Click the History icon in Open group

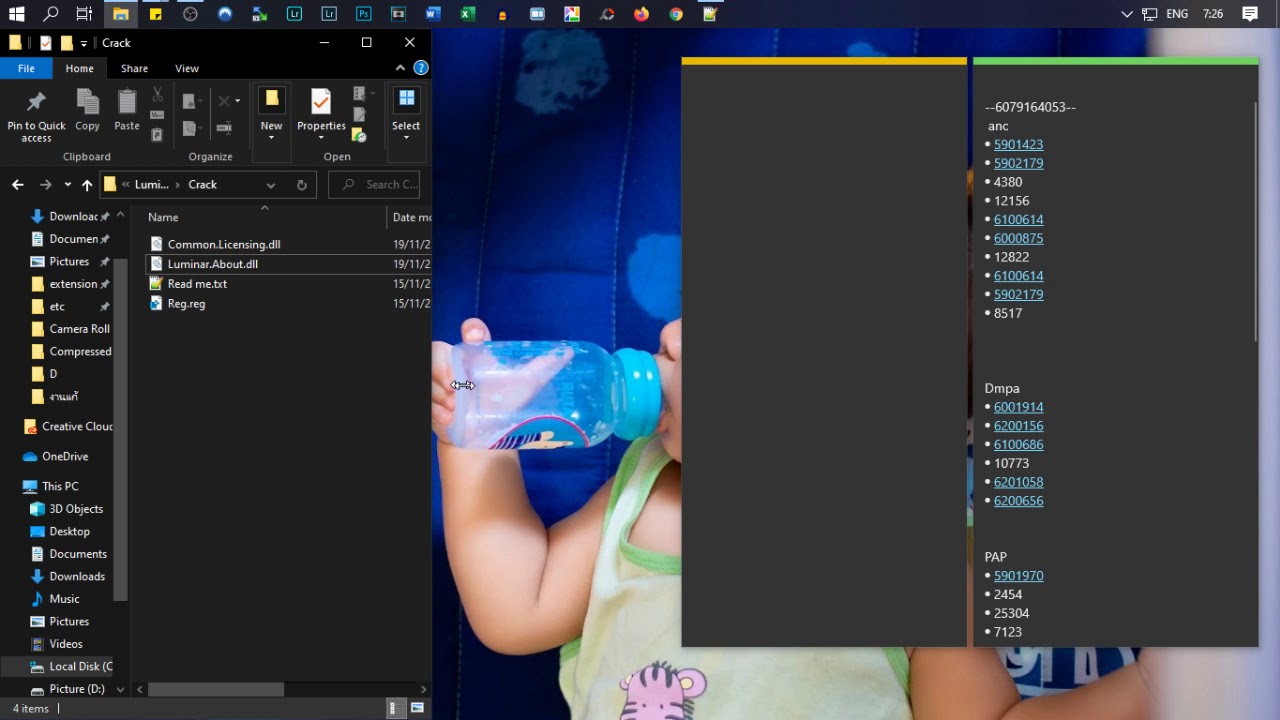click(x=360, y=135)
